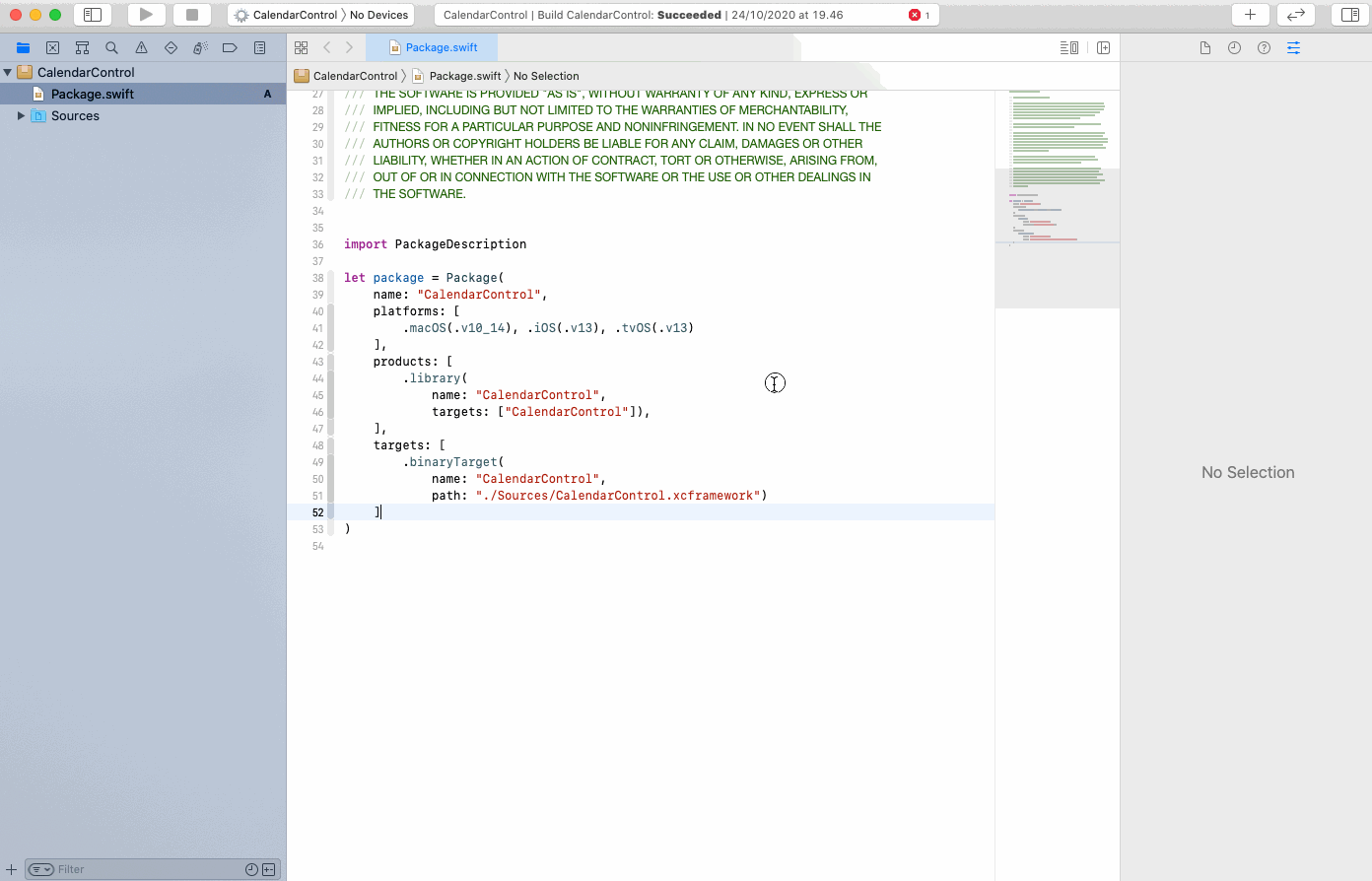This screenshot has width=1372, height=881.
Task: Click the 'let package = Package(' line
Action: coord(424,278)
